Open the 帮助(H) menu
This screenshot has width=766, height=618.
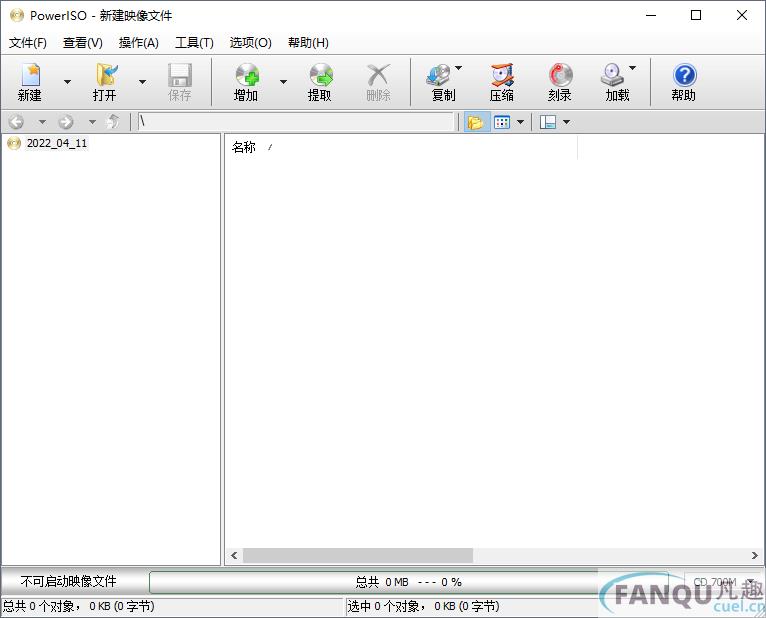pos(308,43)
